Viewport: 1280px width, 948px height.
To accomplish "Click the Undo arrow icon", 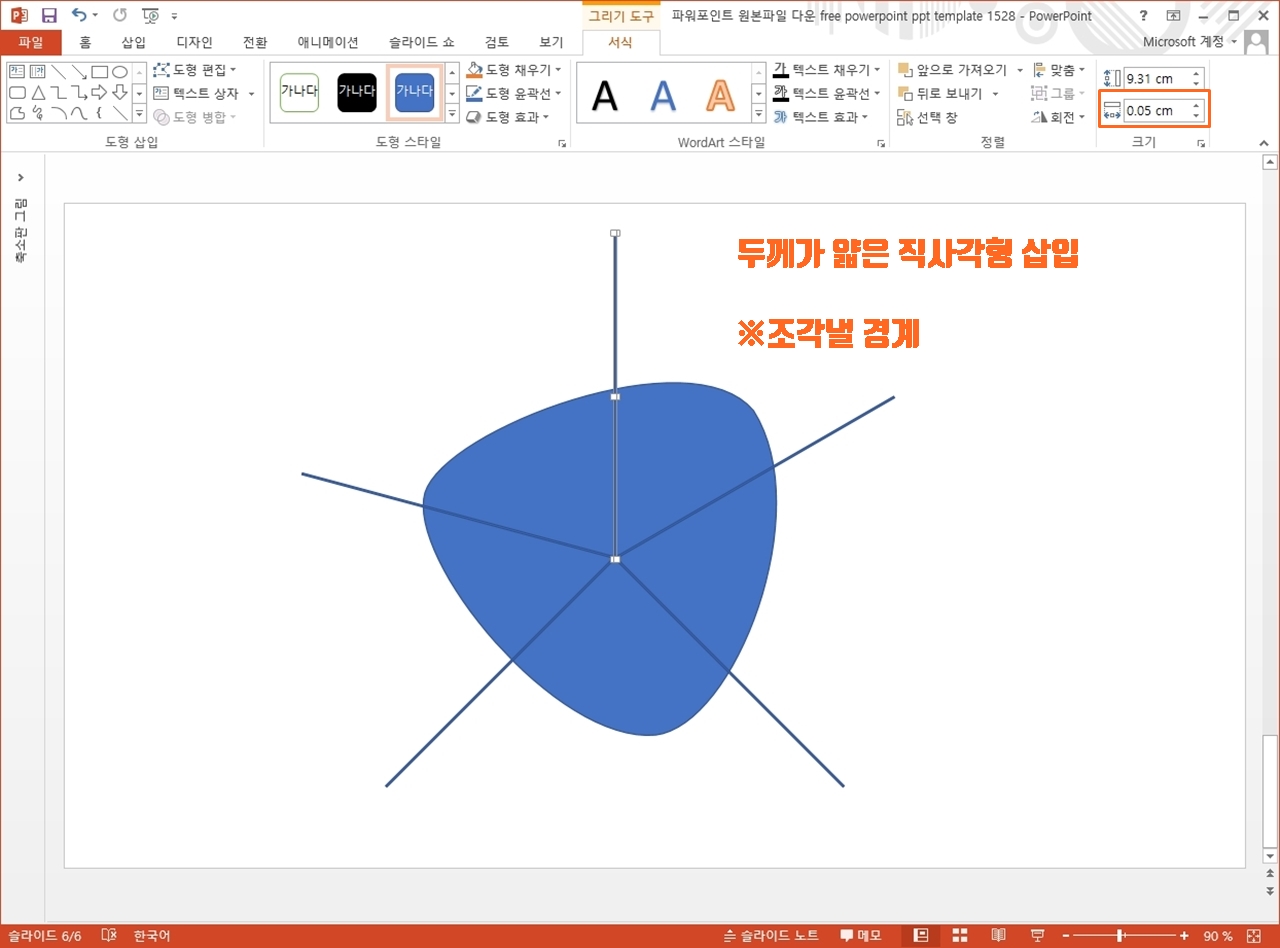I will pyautogui.click(x=80, y=16).
